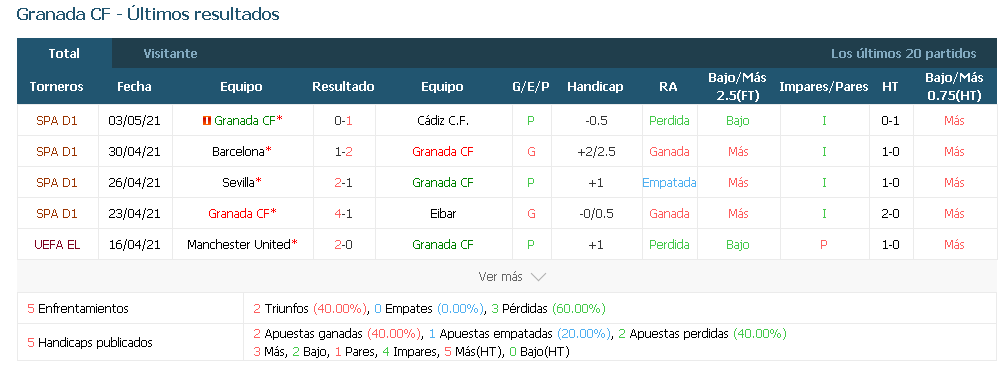The width and height of the screenshot is (1006, 365).
Task: Click Manchester United team link
Action: [239, 244]
